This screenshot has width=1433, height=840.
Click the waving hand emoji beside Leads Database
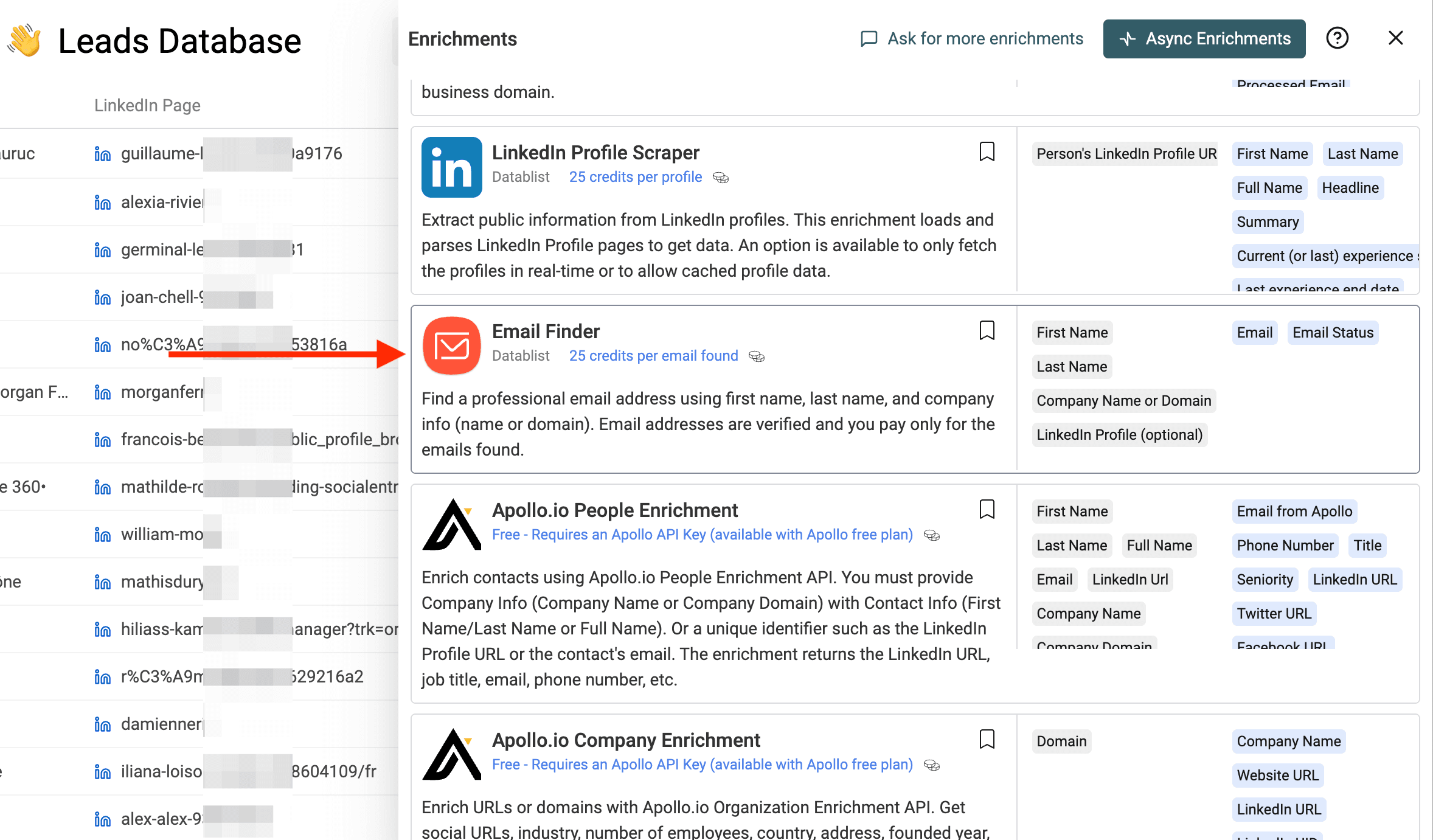(24, 40)
